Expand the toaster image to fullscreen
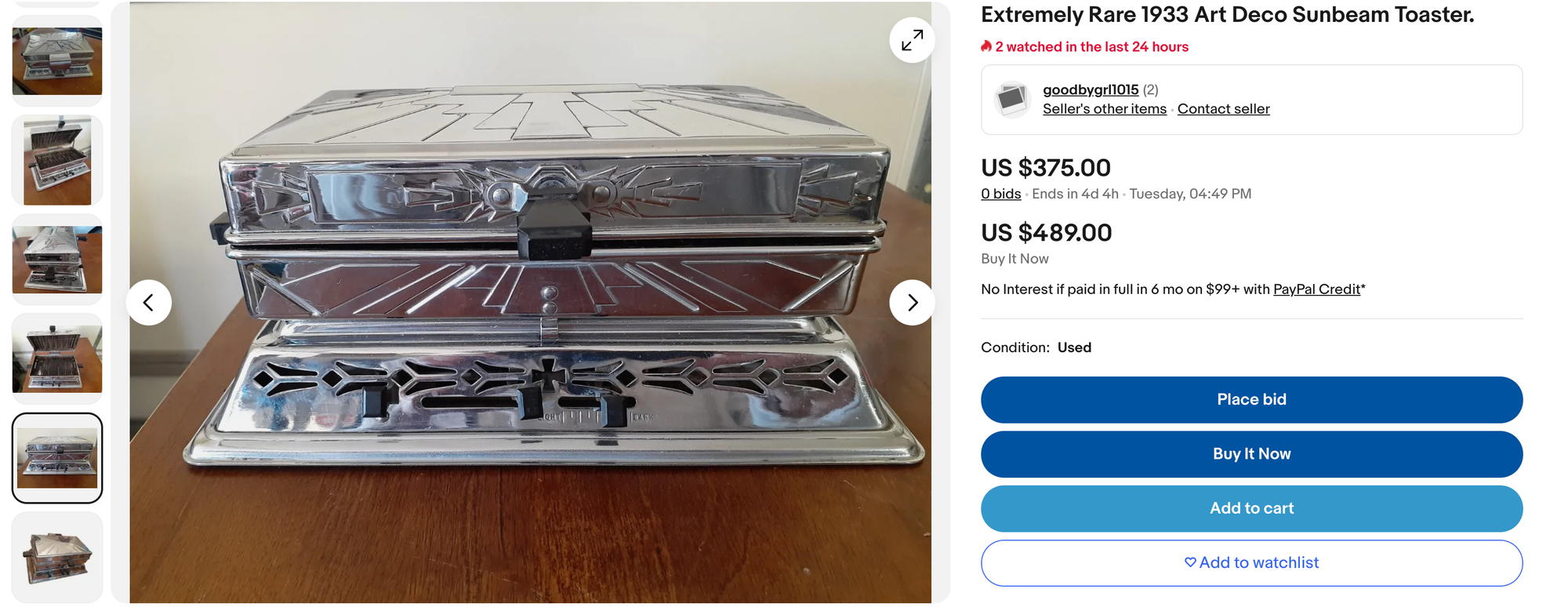Screen dimensions: 1568x607 [x=912, y=40]
